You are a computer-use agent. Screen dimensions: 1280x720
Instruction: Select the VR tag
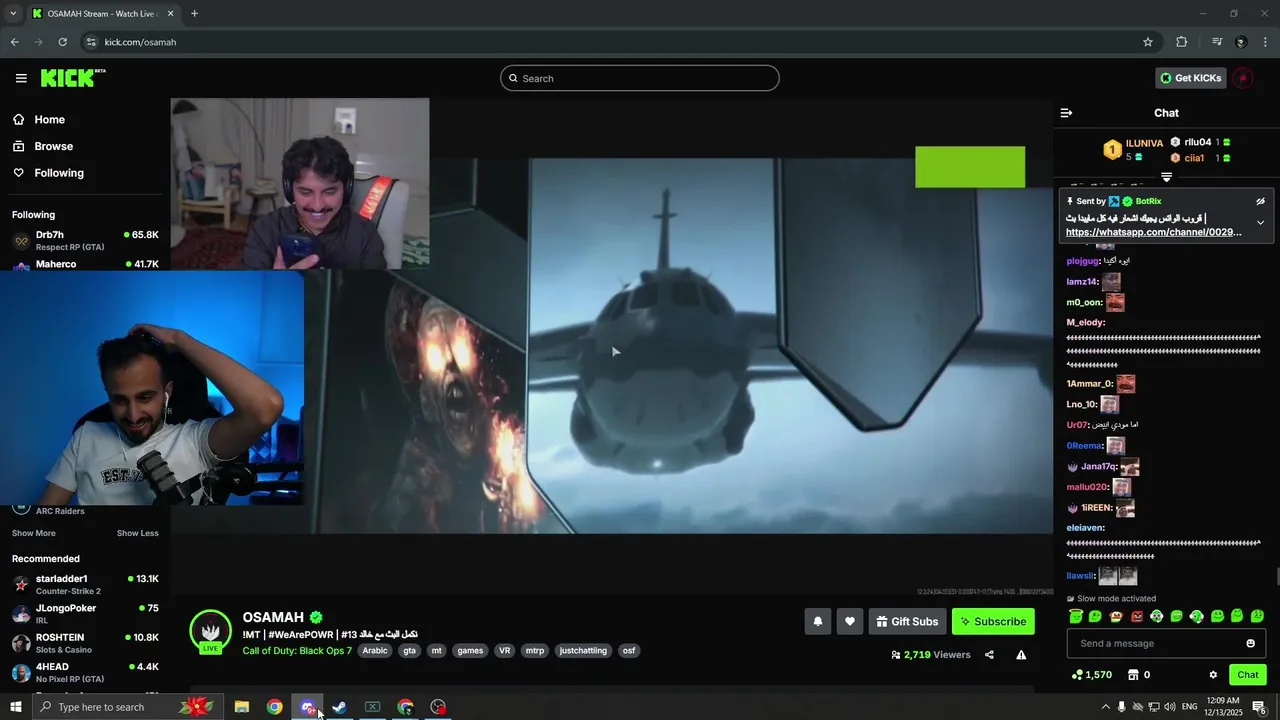pos(505,651)
